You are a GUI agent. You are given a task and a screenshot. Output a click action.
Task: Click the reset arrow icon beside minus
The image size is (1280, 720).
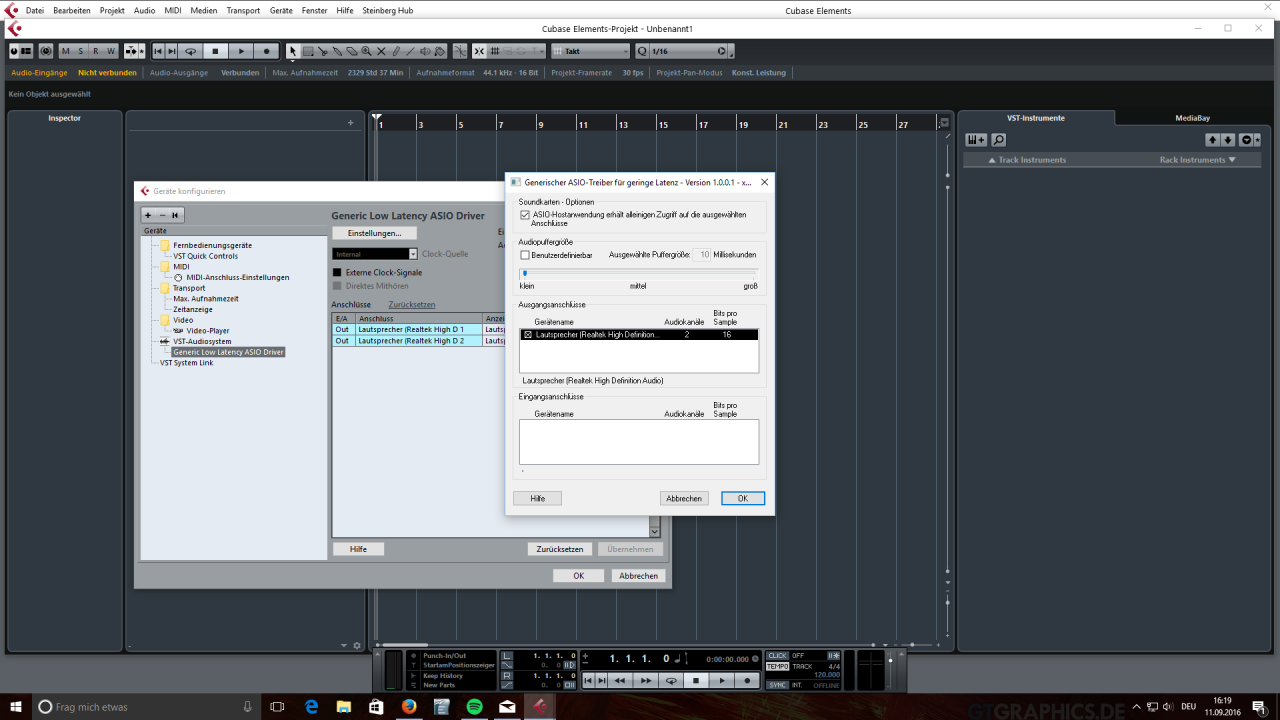(x=175, y=215)
